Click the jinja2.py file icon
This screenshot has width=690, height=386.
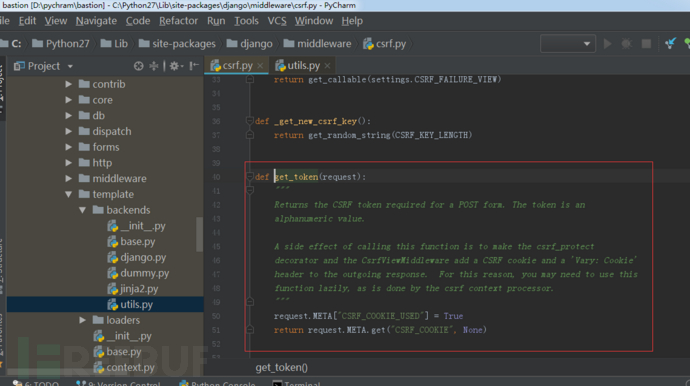click(113, 289)
